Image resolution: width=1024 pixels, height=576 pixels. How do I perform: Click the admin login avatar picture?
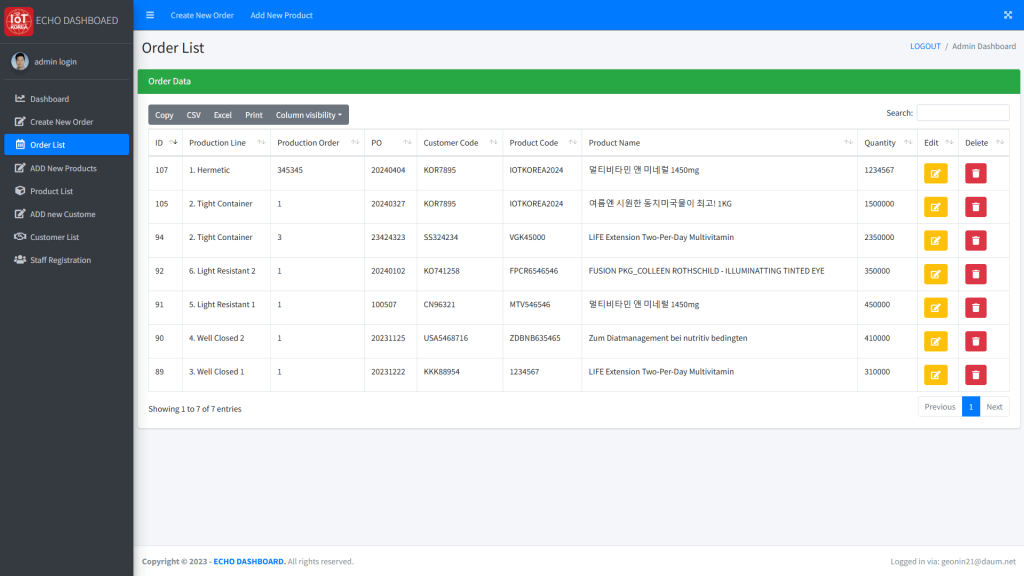click(20, 62)
